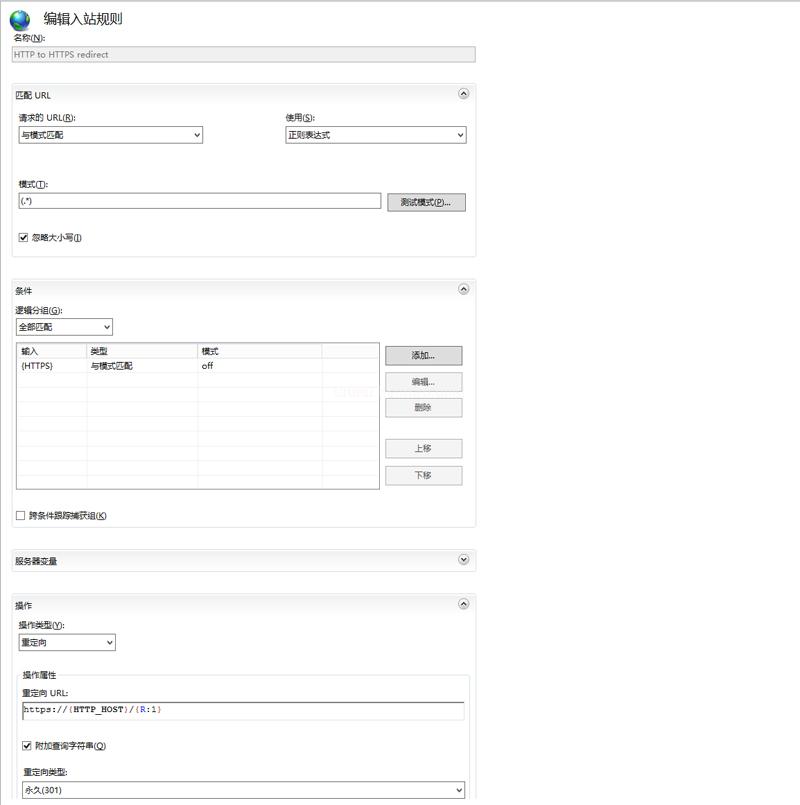Enable 跨条件跟踪捕获组 checkbox
800x805 pixels.
click(x=21, y=516)
